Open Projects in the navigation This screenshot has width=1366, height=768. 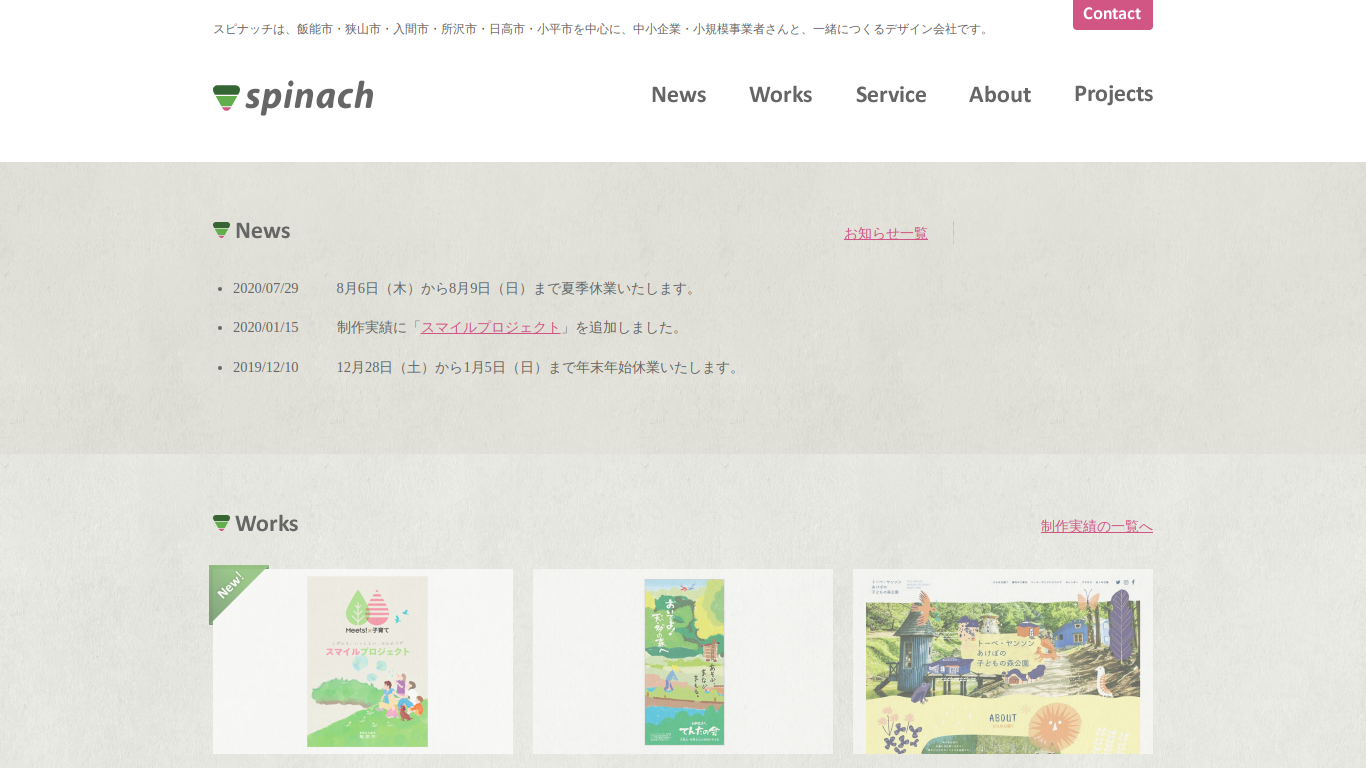1113,94
